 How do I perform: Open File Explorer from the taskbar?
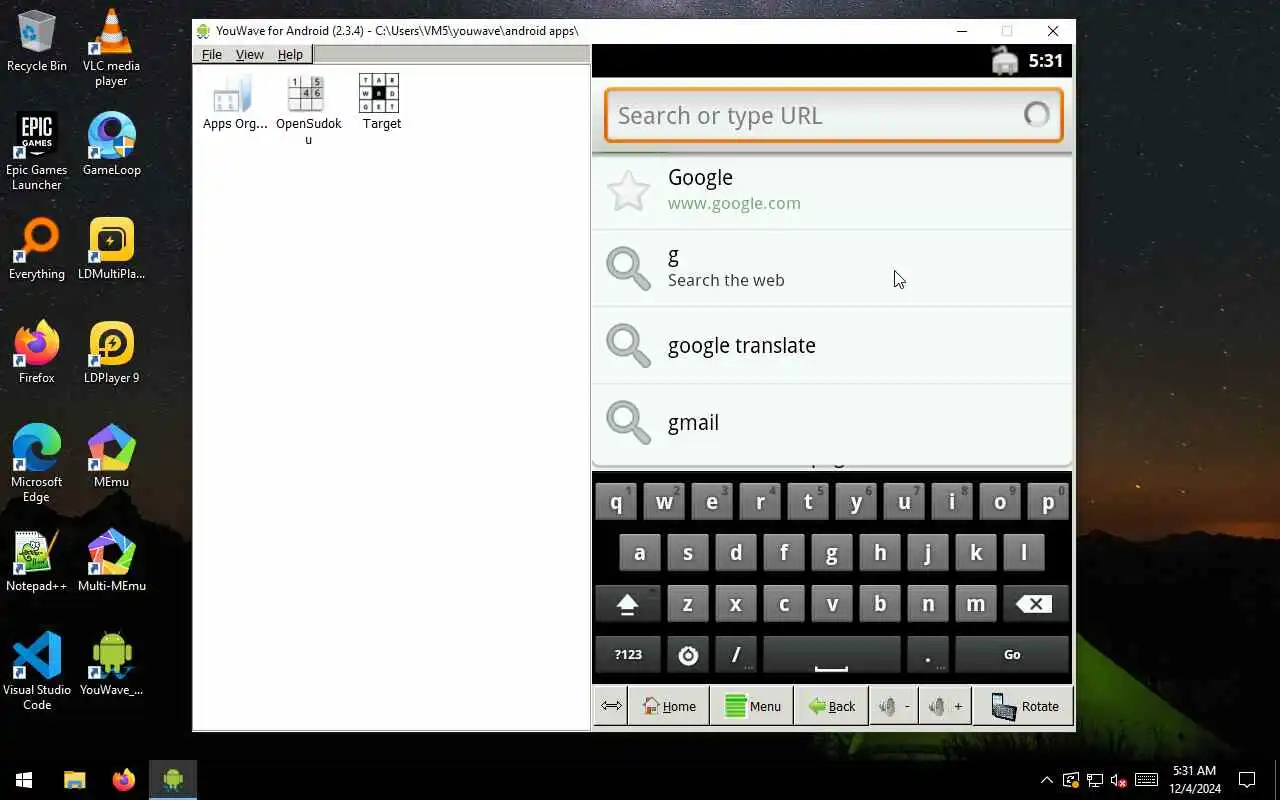click(75, 780)
